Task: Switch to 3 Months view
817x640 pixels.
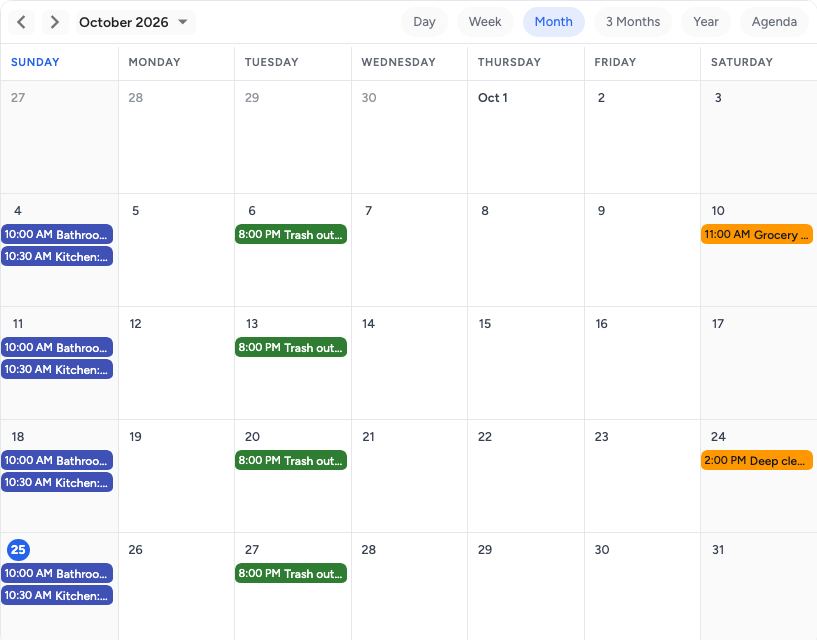Action: click(x=633, y=22)
